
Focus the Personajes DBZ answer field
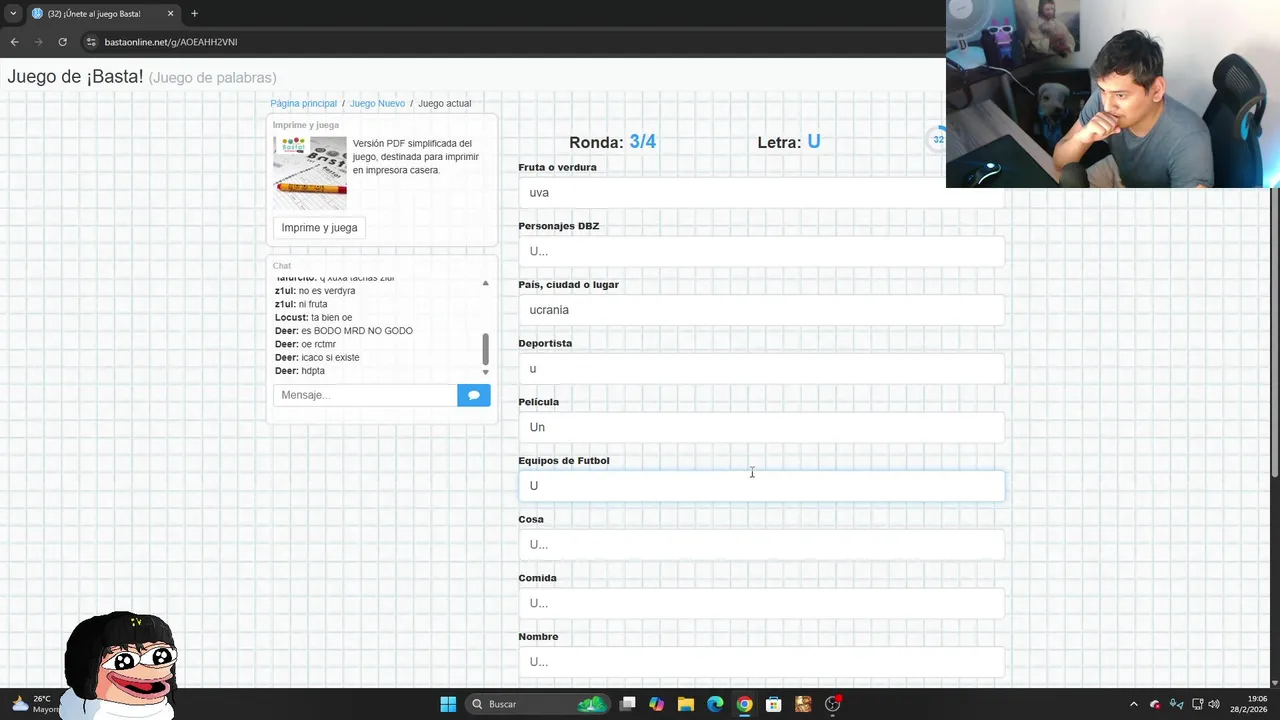pyautogui.click(x=761, y=251)
